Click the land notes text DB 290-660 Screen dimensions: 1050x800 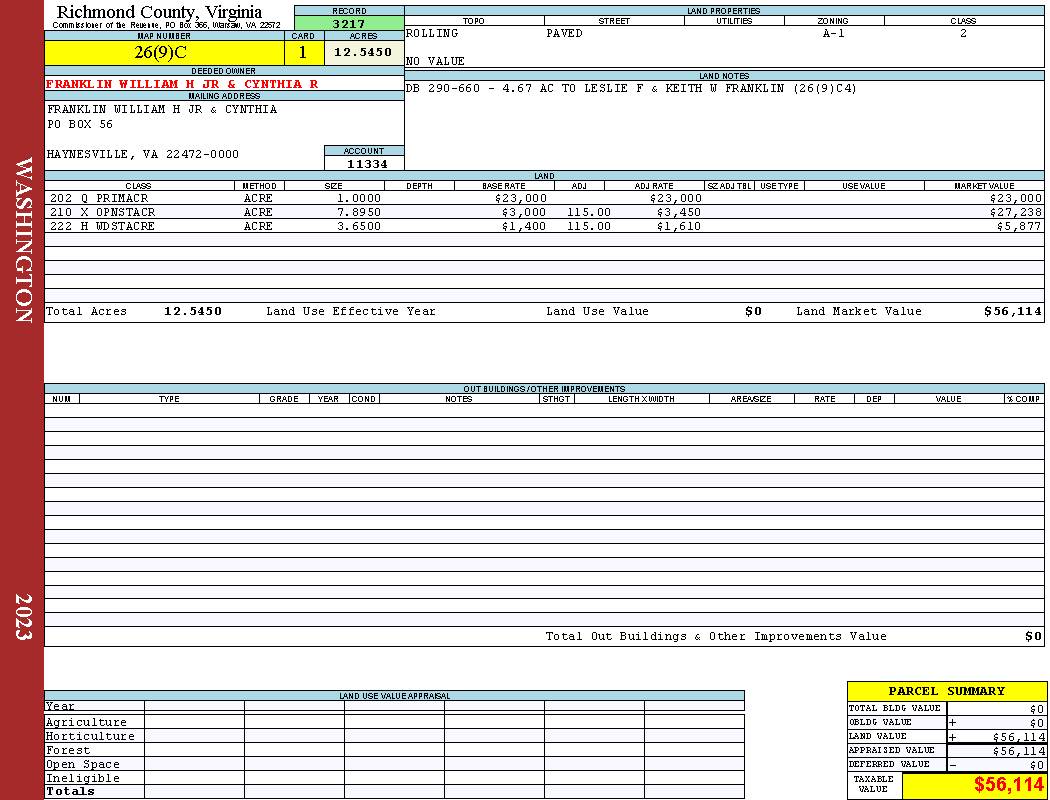click(442, 88)
